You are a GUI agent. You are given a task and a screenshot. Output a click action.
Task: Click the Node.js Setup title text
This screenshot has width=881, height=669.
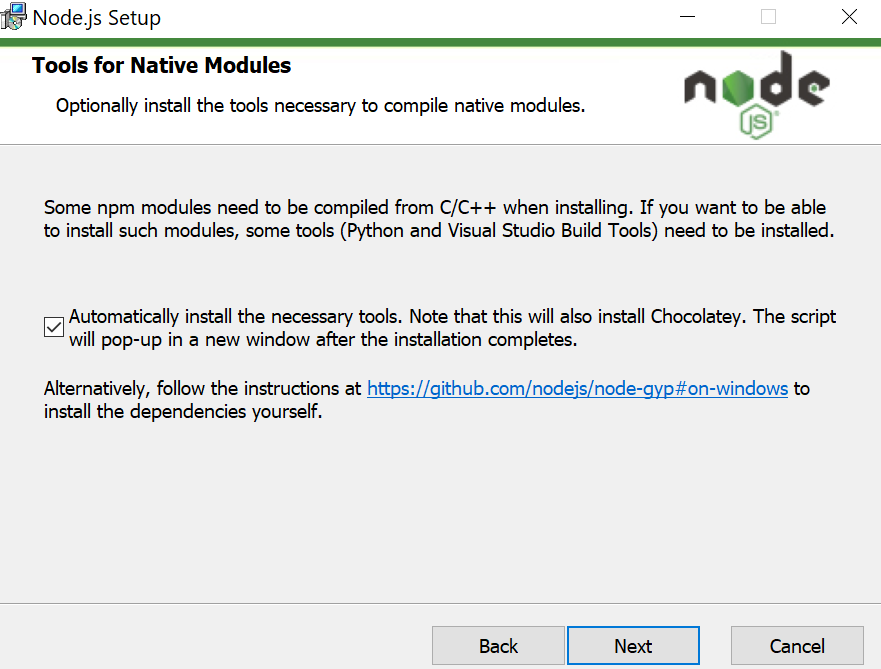[x=96, y=17]
